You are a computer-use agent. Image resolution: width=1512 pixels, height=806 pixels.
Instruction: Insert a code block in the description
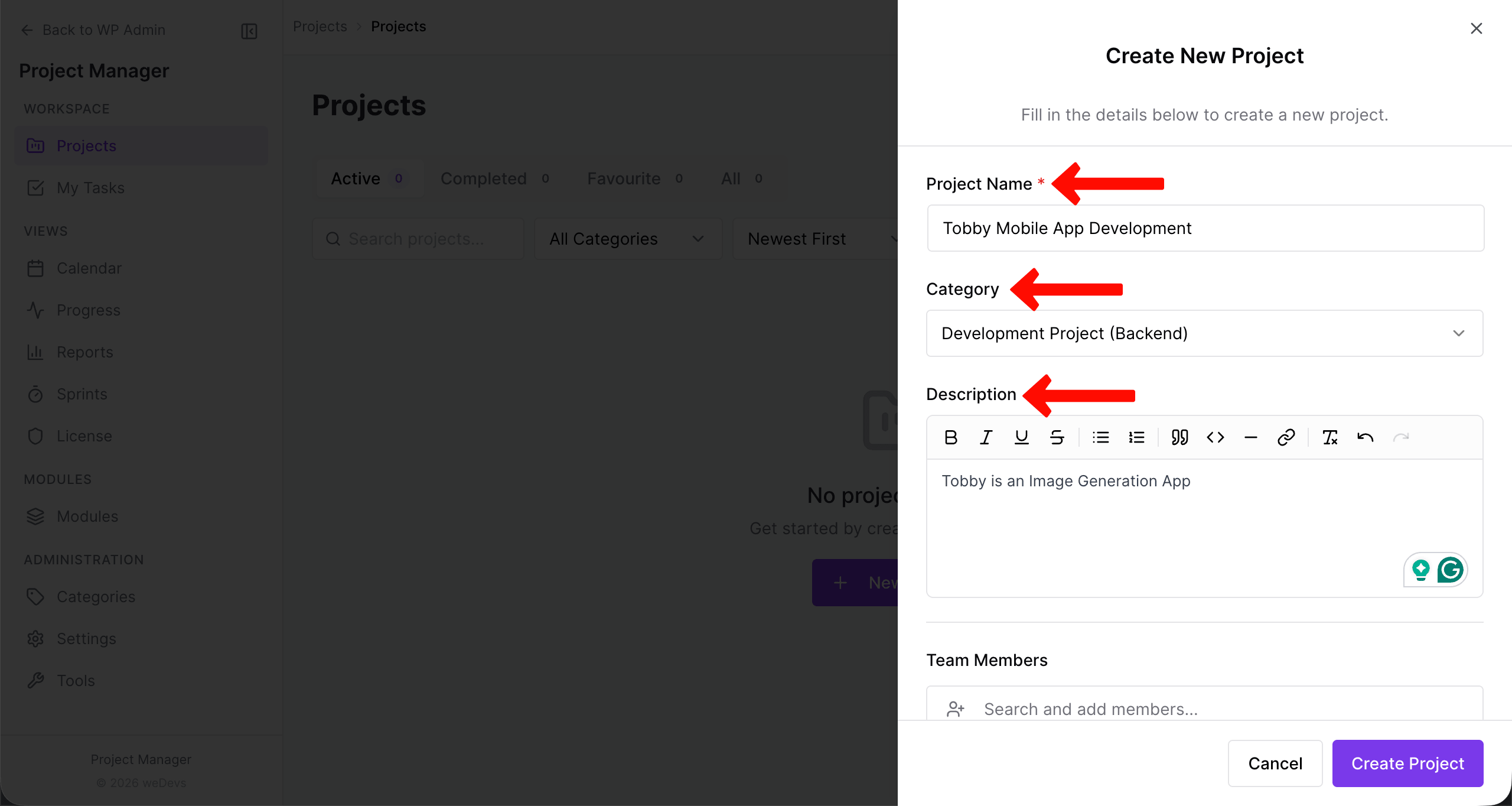pos(1215,437)
